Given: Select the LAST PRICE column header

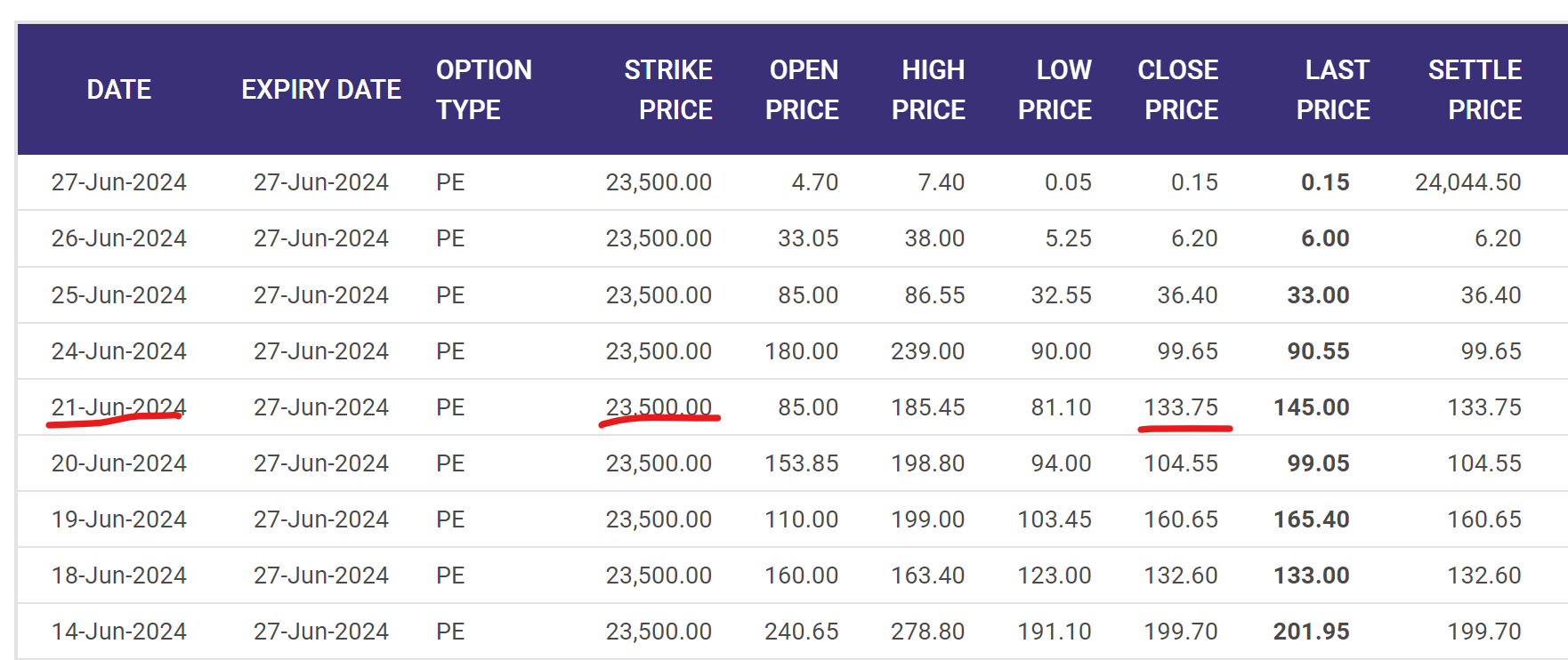Looking at the screenshot, I should (1334, 90).
